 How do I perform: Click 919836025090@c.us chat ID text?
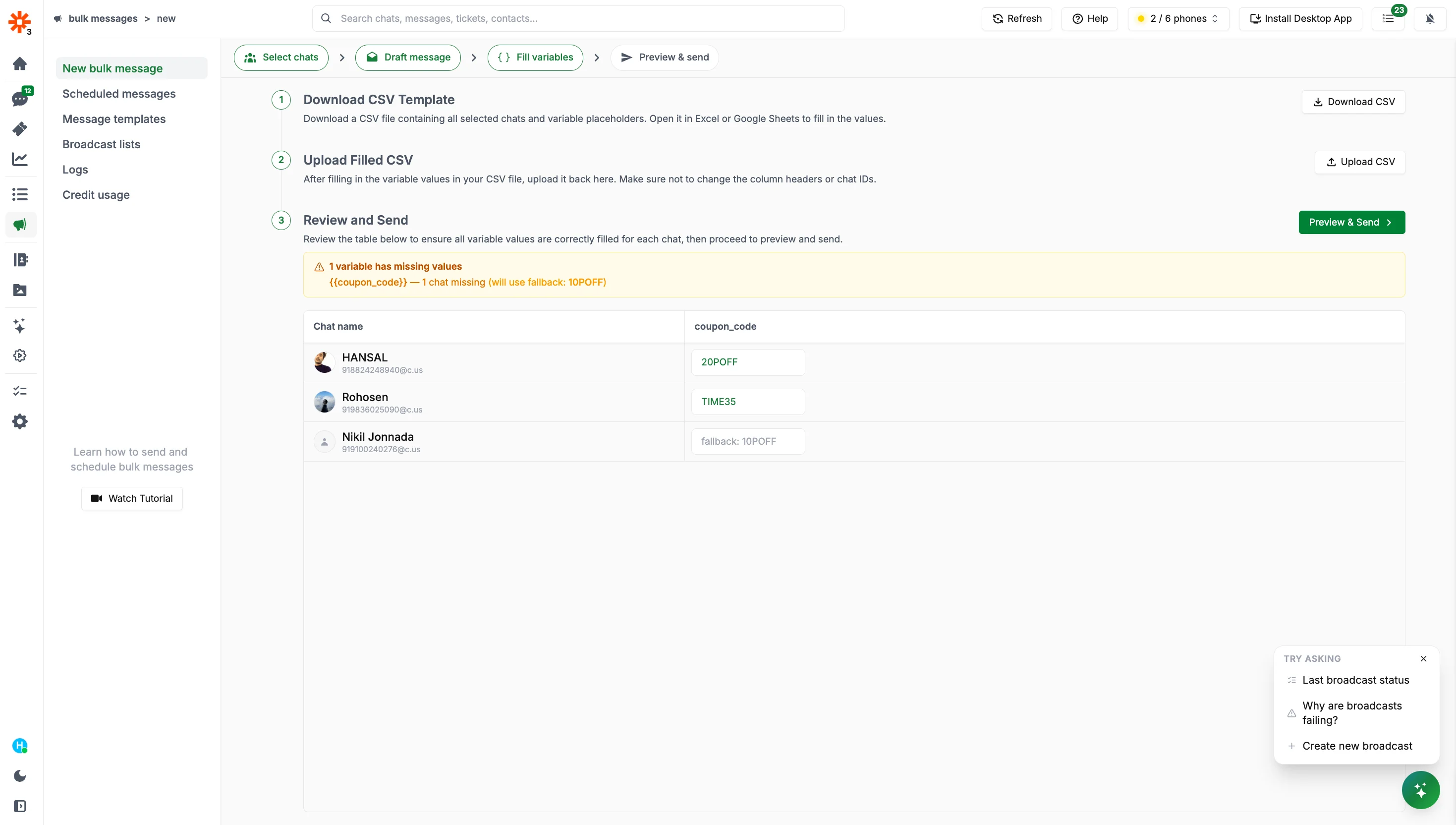(x=382, y=410)
